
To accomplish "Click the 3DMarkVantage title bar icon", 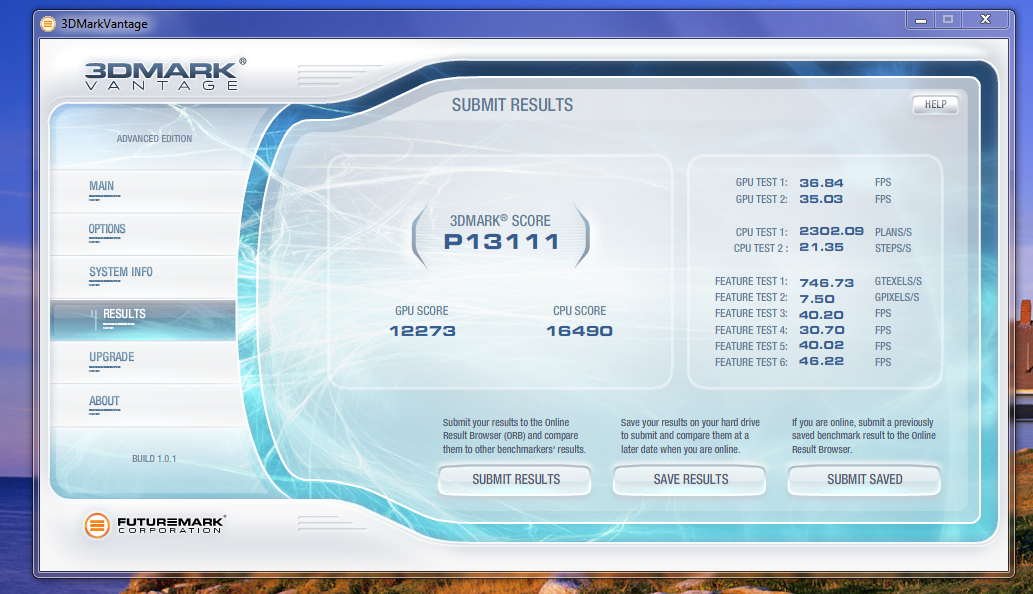I will pos(48,24).
